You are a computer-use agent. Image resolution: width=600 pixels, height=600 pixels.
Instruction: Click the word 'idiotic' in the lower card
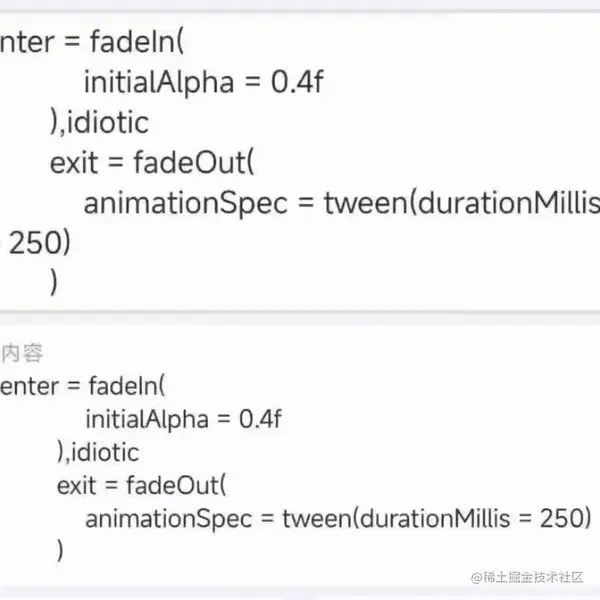coord(107,452)
